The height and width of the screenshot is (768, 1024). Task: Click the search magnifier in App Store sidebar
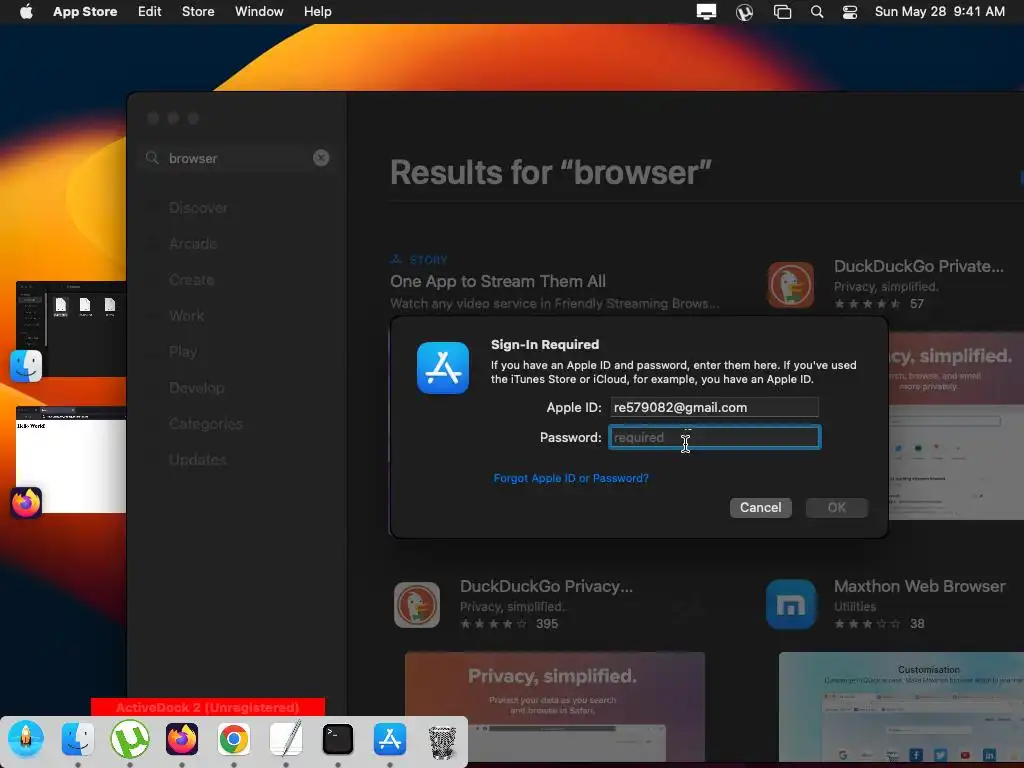(x=152, y=158)
